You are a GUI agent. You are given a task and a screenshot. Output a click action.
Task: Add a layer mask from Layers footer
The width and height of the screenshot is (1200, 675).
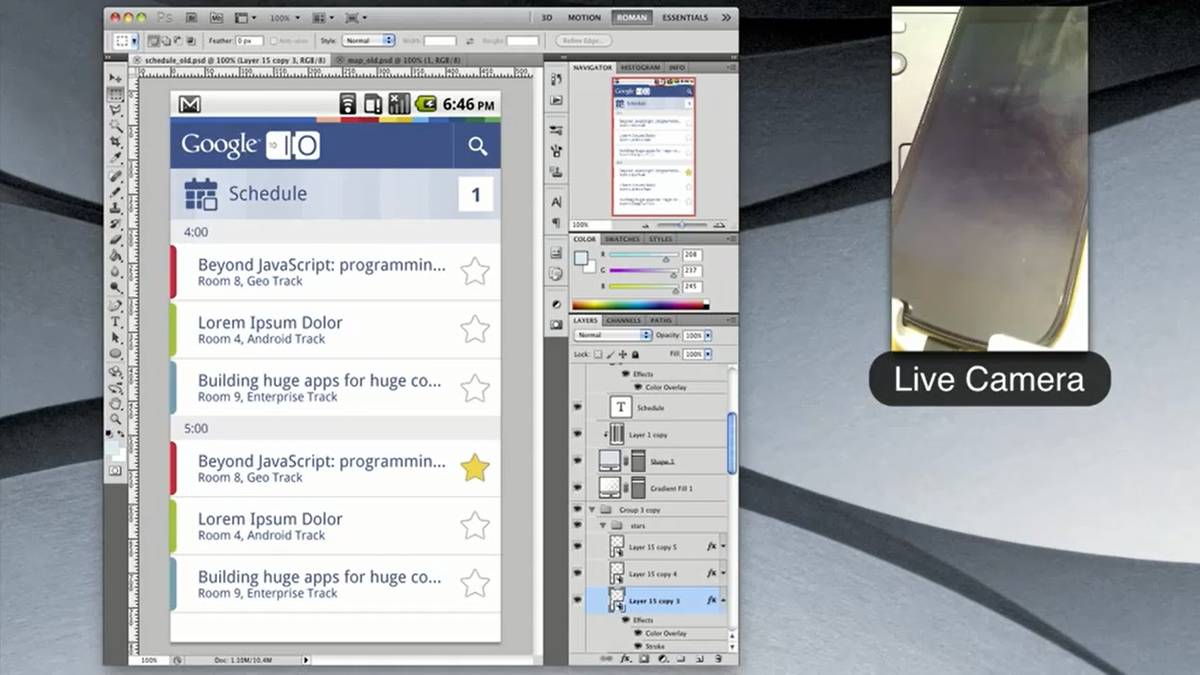(x=645, y=659)
